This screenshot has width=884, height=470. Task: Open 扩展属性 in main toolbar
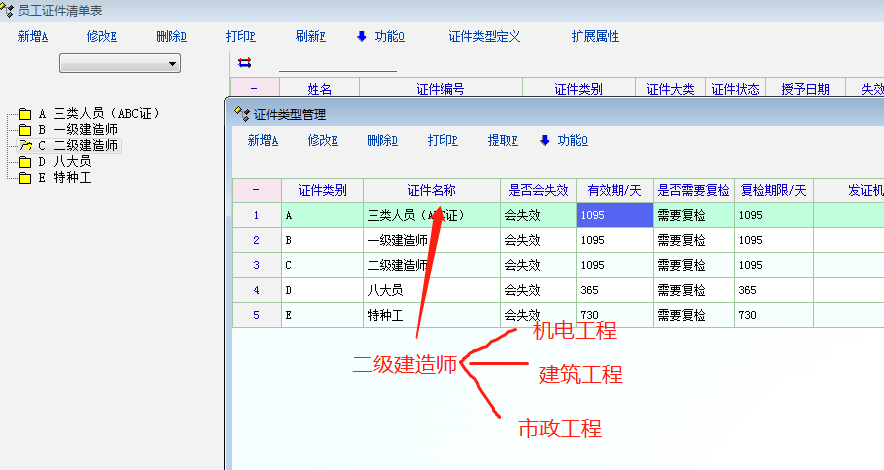pos(595,36)
